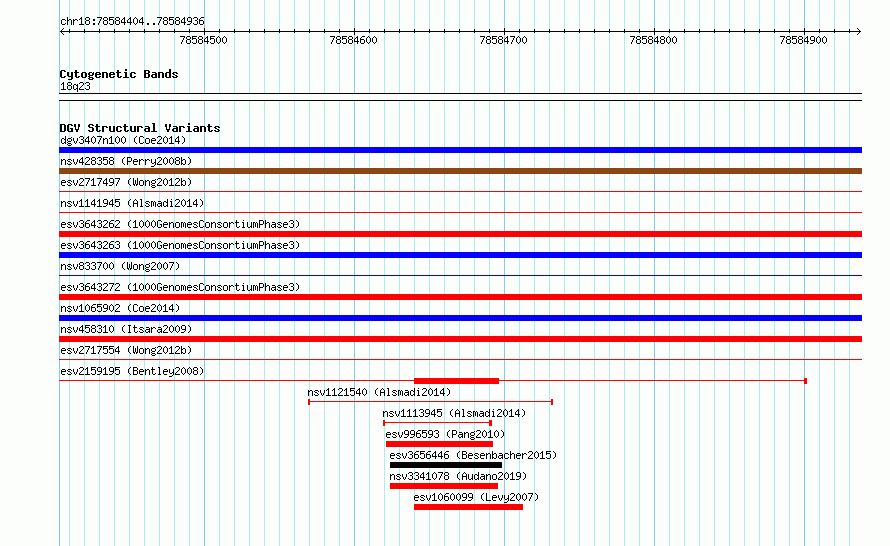890x546 pixels.
Task: Click the red esv996593 variant bar
Action: (439, 444)
